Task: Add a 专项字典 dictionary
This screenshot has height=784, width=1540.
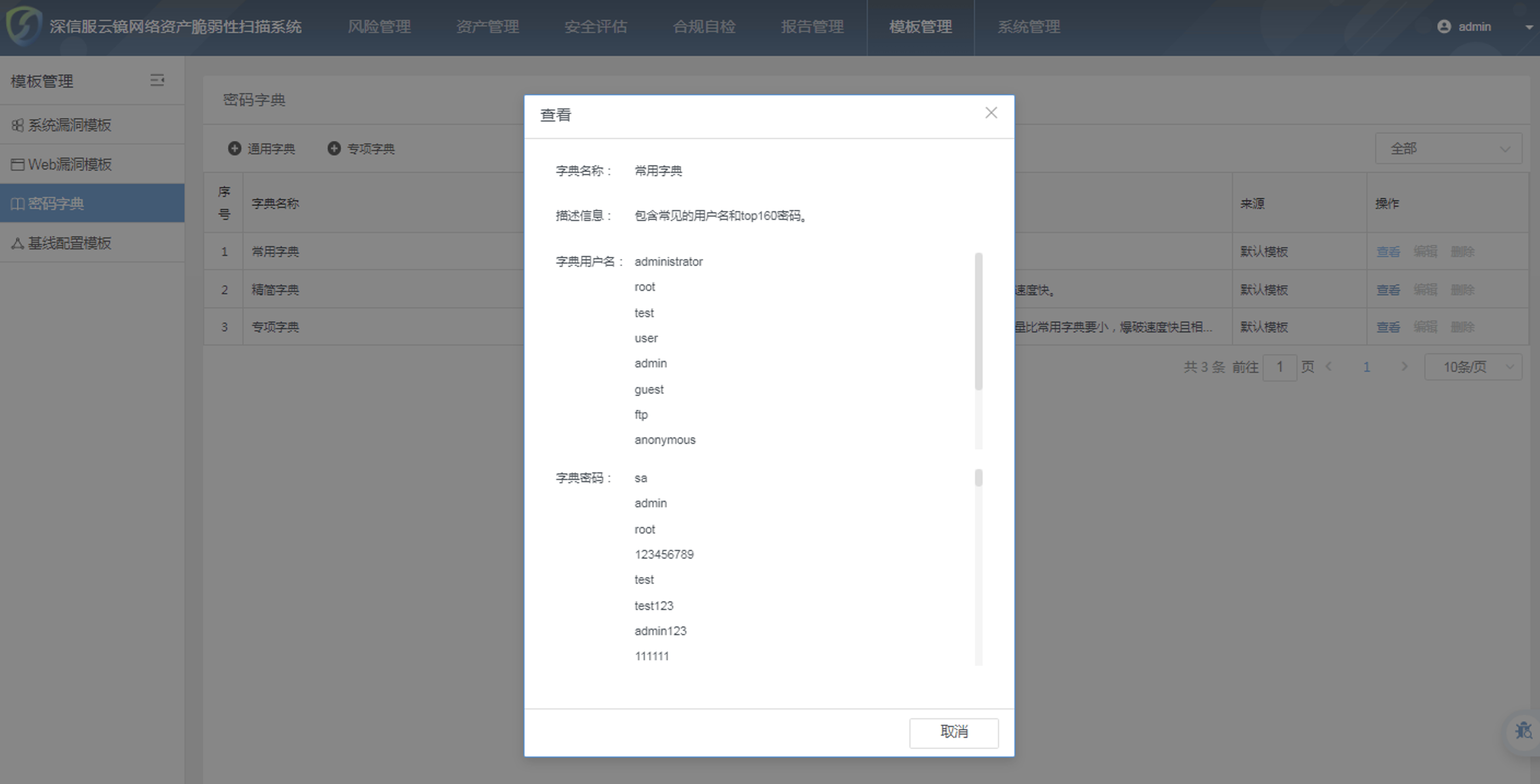Action: click(x=361, y=148)
